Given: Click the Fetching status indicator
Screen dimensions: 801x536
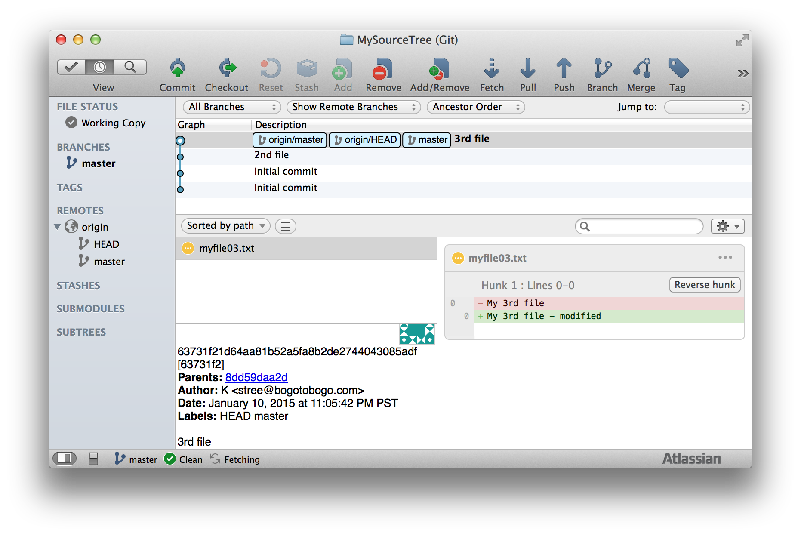Looking at the screenshot, I should 234,459.
